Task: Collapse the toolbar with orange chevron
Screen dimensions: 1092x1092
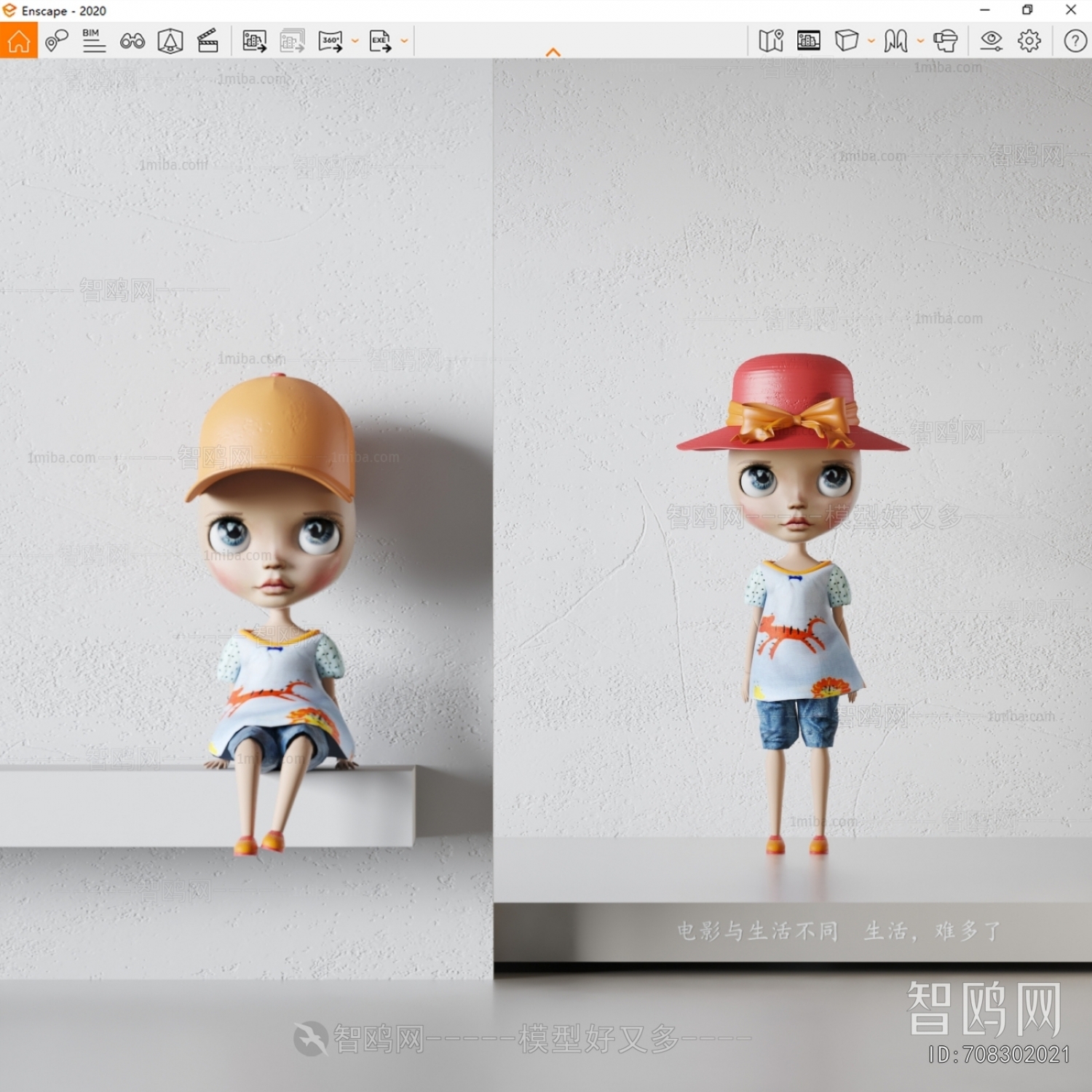Action: click(553, 52)
